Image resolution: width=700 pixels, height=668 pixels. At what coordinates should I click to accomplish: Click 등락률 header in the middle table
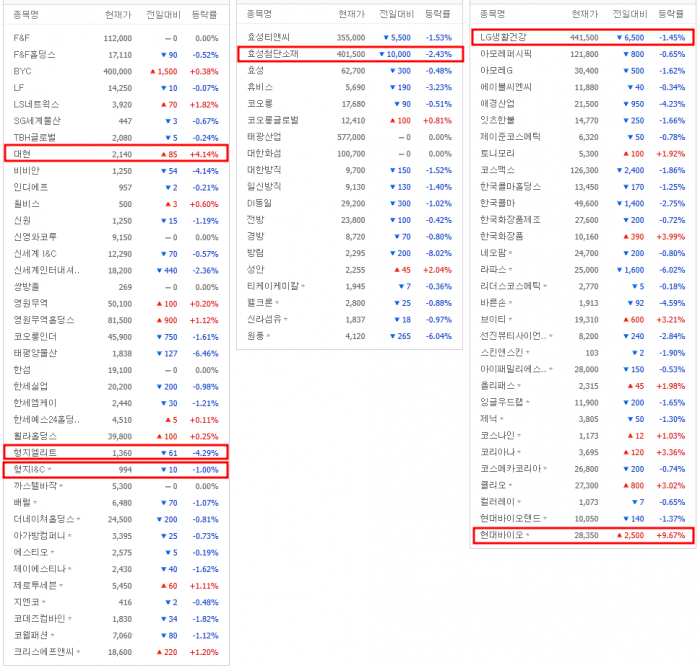438,14
